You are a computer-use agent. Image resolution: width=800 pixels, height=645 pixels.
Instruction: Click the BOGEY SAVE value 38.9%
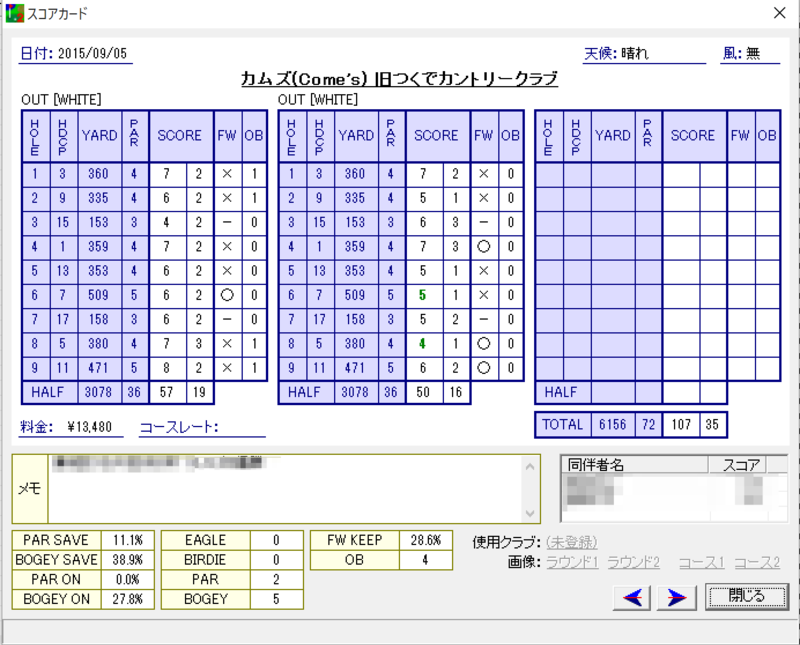(128, 560)
